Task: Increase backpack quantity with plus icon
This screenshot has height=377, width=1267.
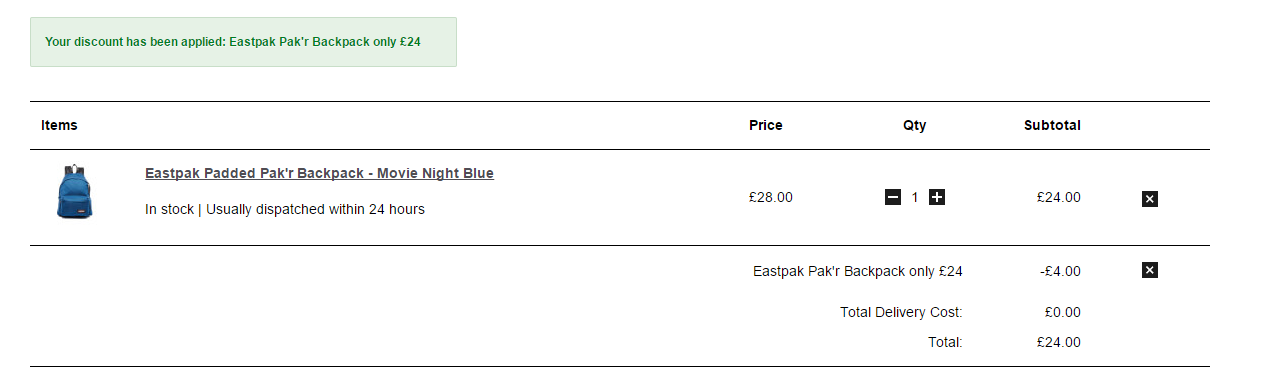Action: 937,197
